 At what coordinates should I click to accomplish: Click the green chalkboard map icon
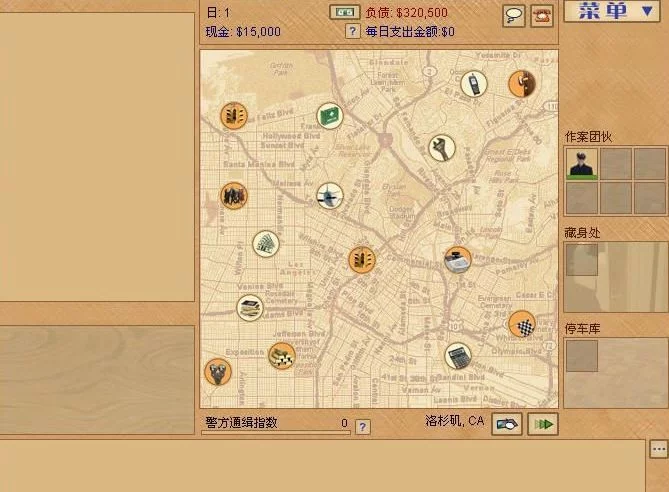[x=330, y=116]
